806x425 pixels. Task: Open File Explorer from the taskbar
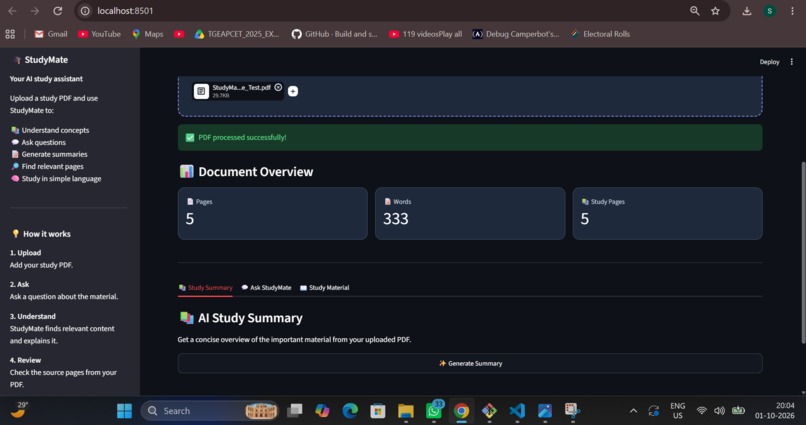pos(406,411)
